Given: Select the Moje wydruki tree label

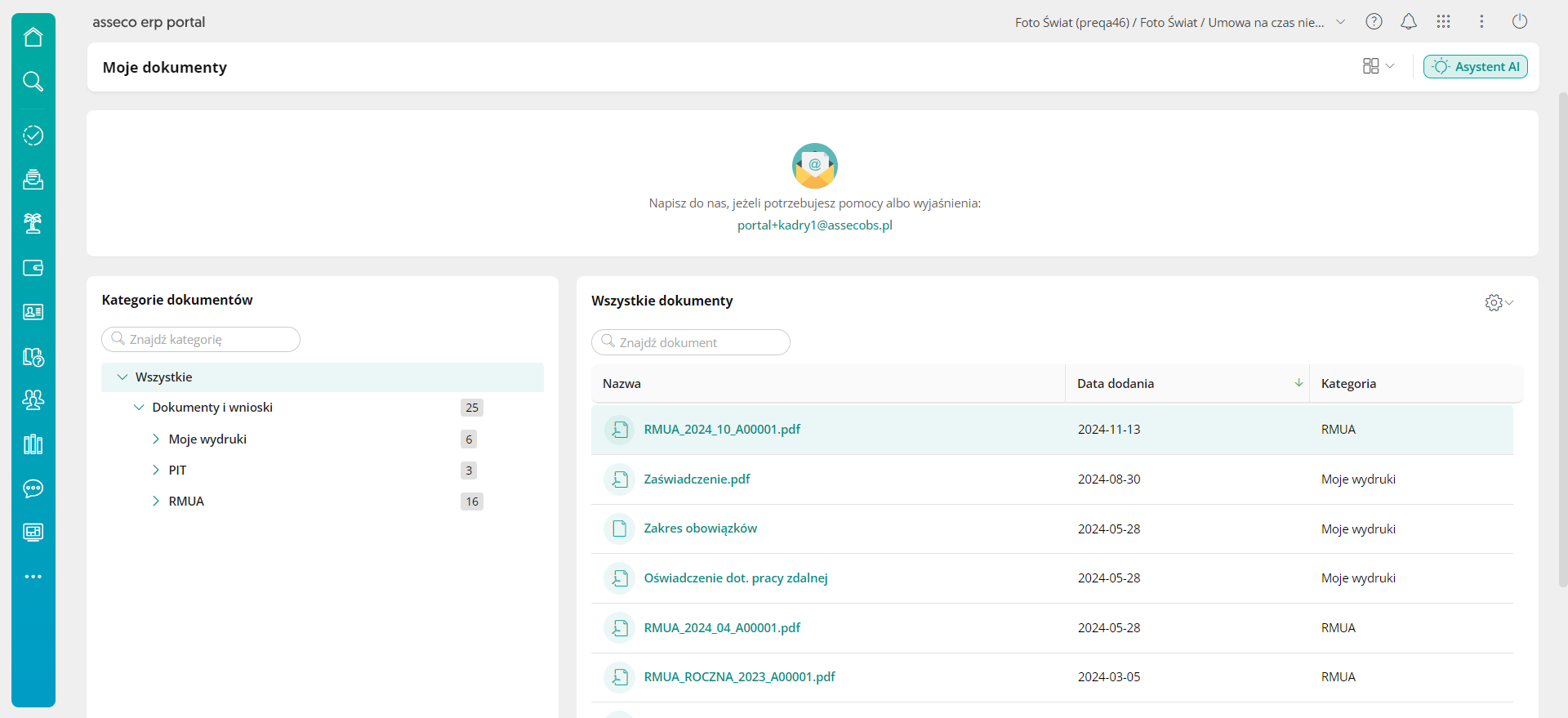Looking at the screenshot, I should (207, 439).
